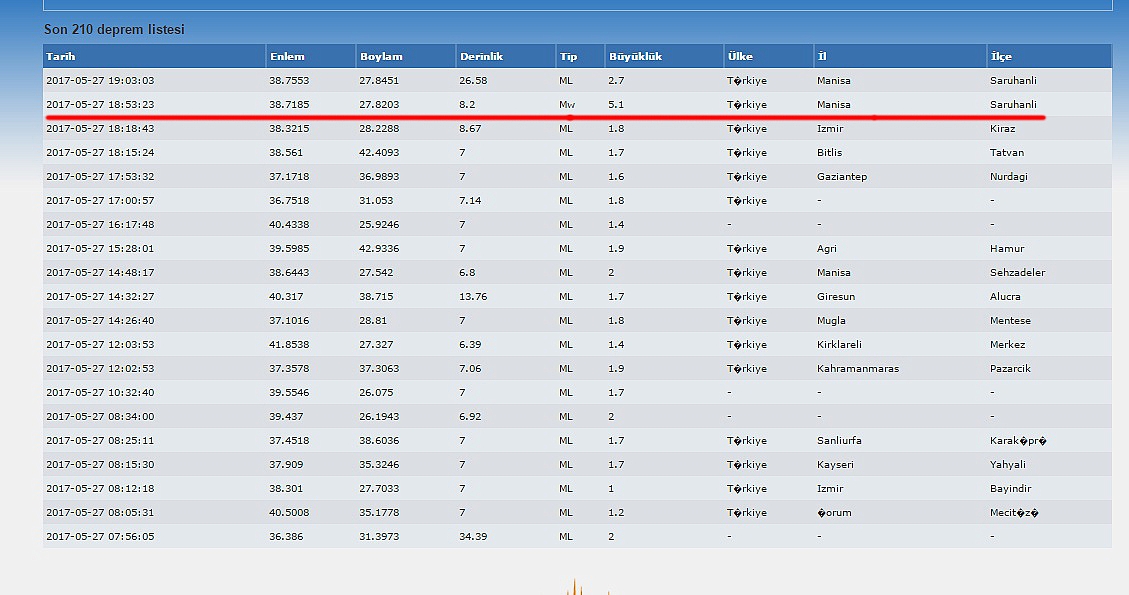The height and width of the screenshot is (595, 1129).
Task: Click the Yahyali district cell
Action: pyautogui.click(x=1007, y=465)
